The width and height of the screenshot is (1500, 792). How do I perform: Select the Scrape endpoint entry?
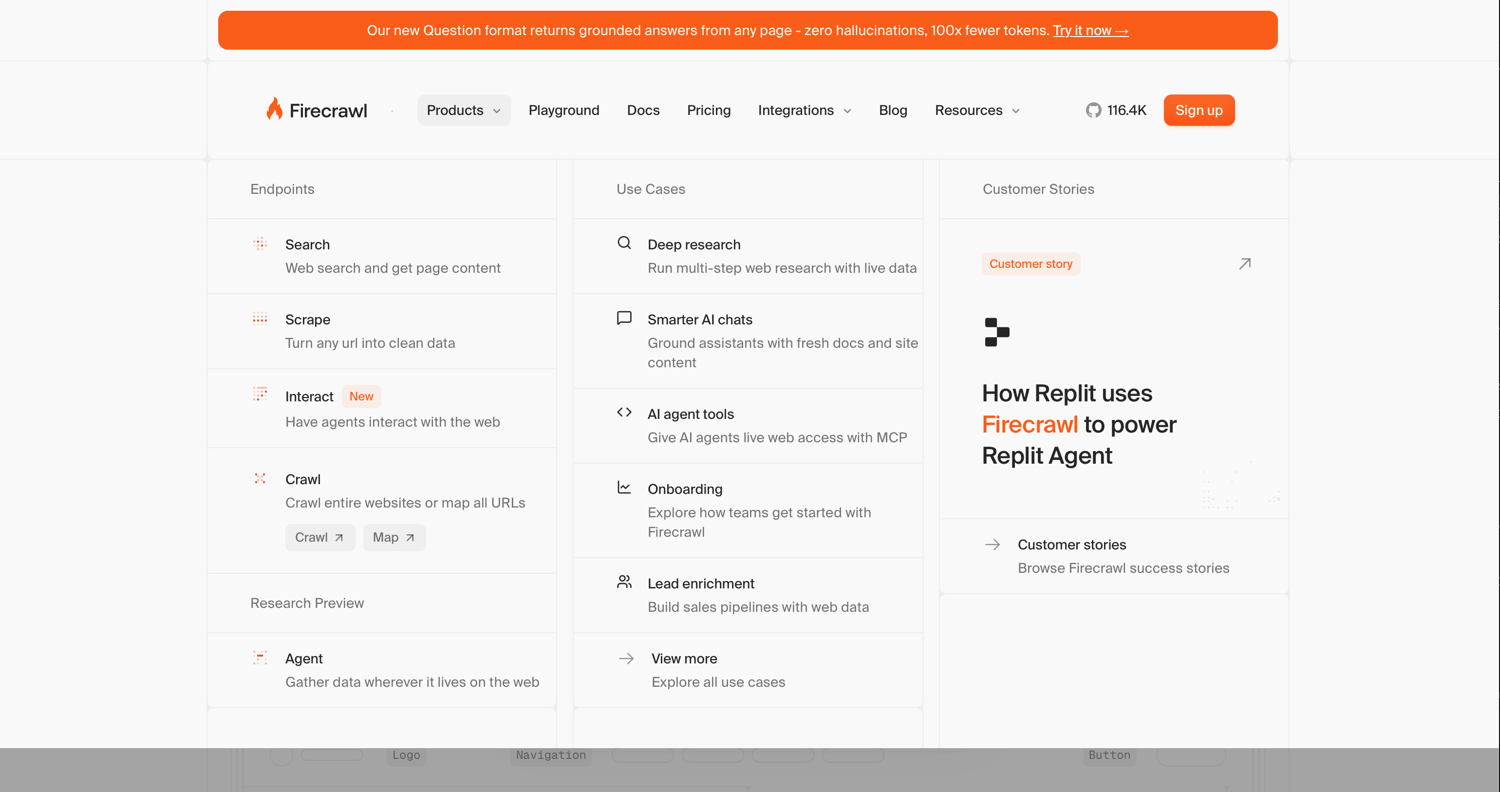pos(382,331)
